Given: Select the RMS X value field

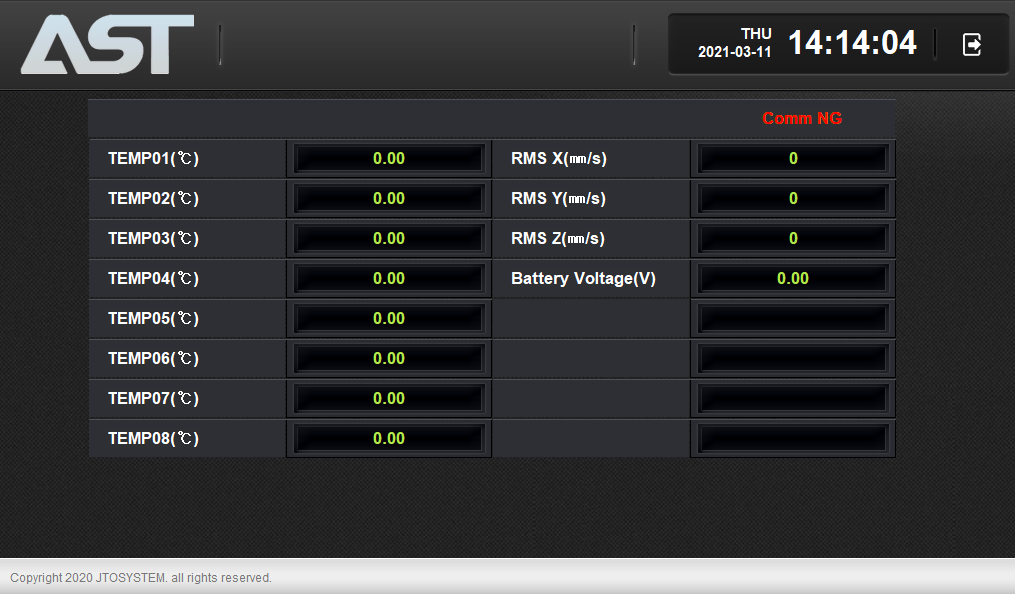Looking at the screenshot, I should (x=793, y=159).
